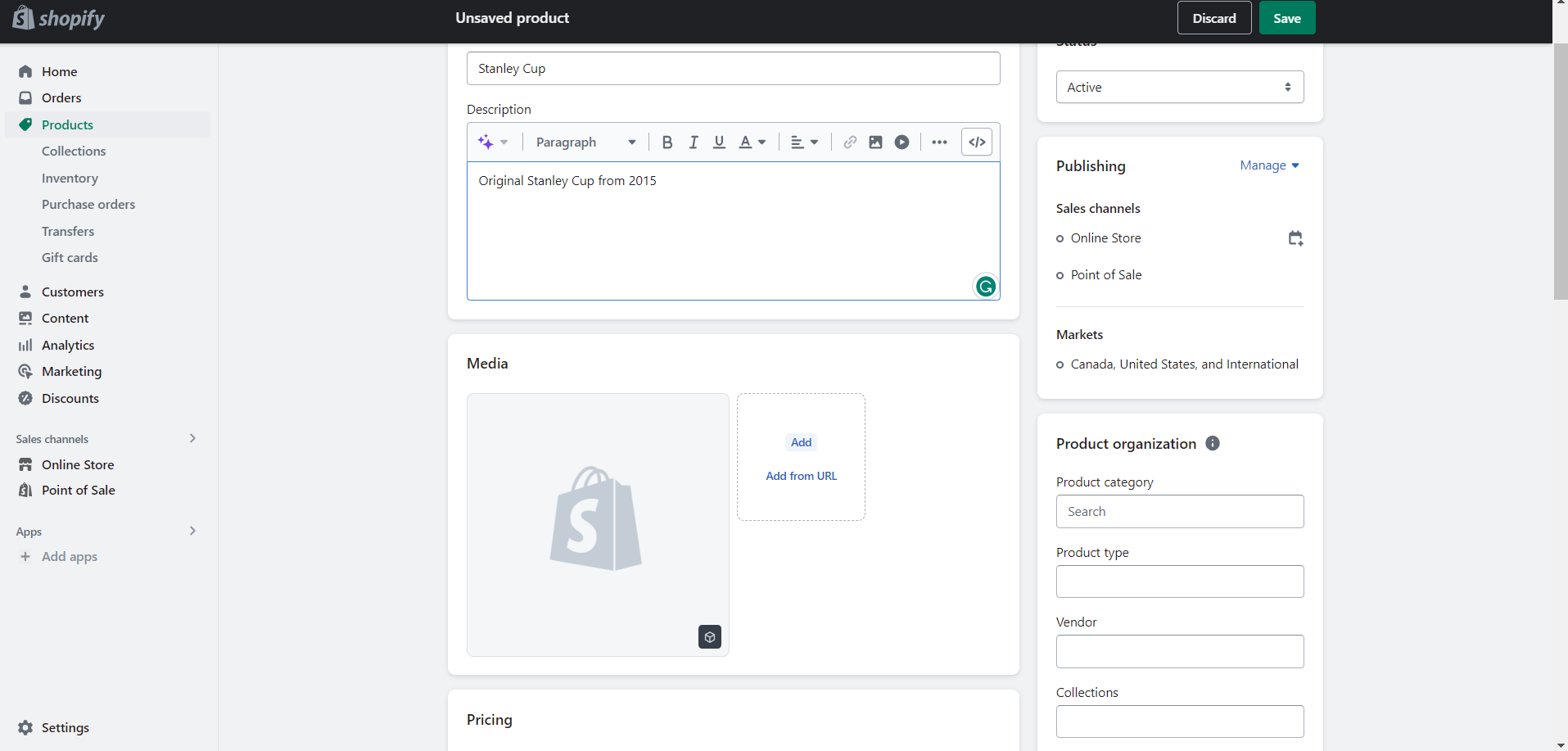The image size is (1568, 751).
Task: Open the Active status dropdown
Action: click(1179, 87)
